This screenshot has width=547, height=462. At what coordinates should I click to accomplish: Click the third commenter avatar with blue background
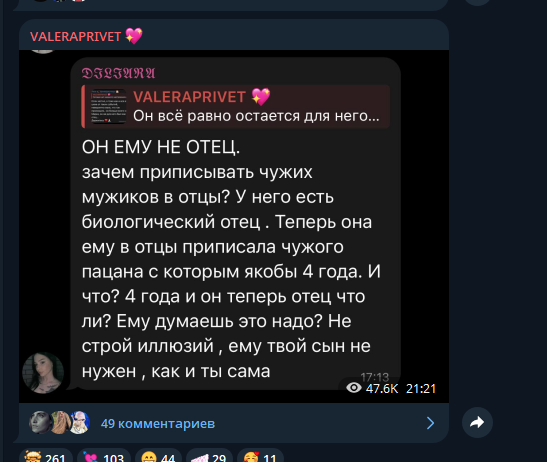79,422
